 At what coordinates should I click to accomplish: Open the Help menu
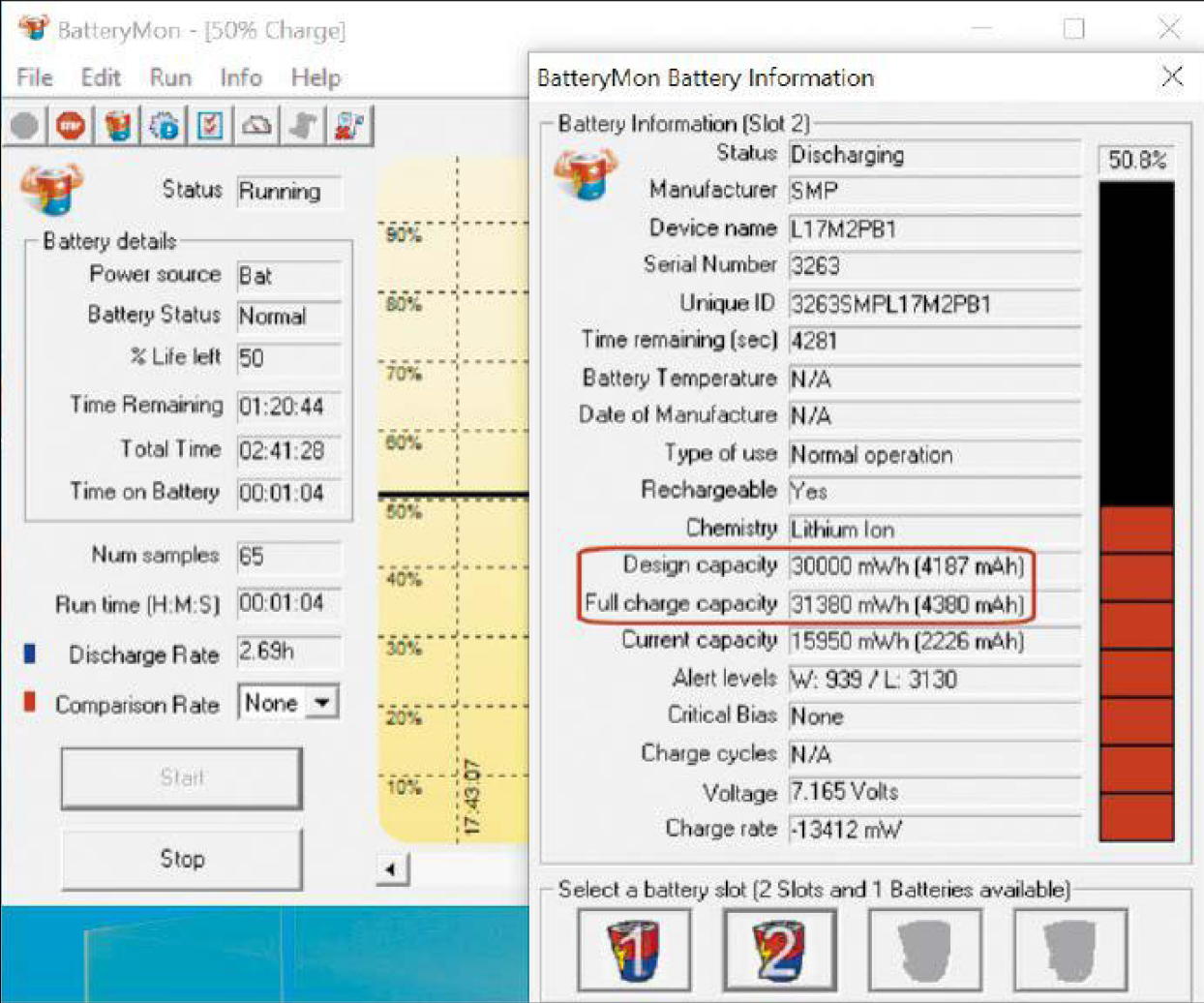pos(316,77)
